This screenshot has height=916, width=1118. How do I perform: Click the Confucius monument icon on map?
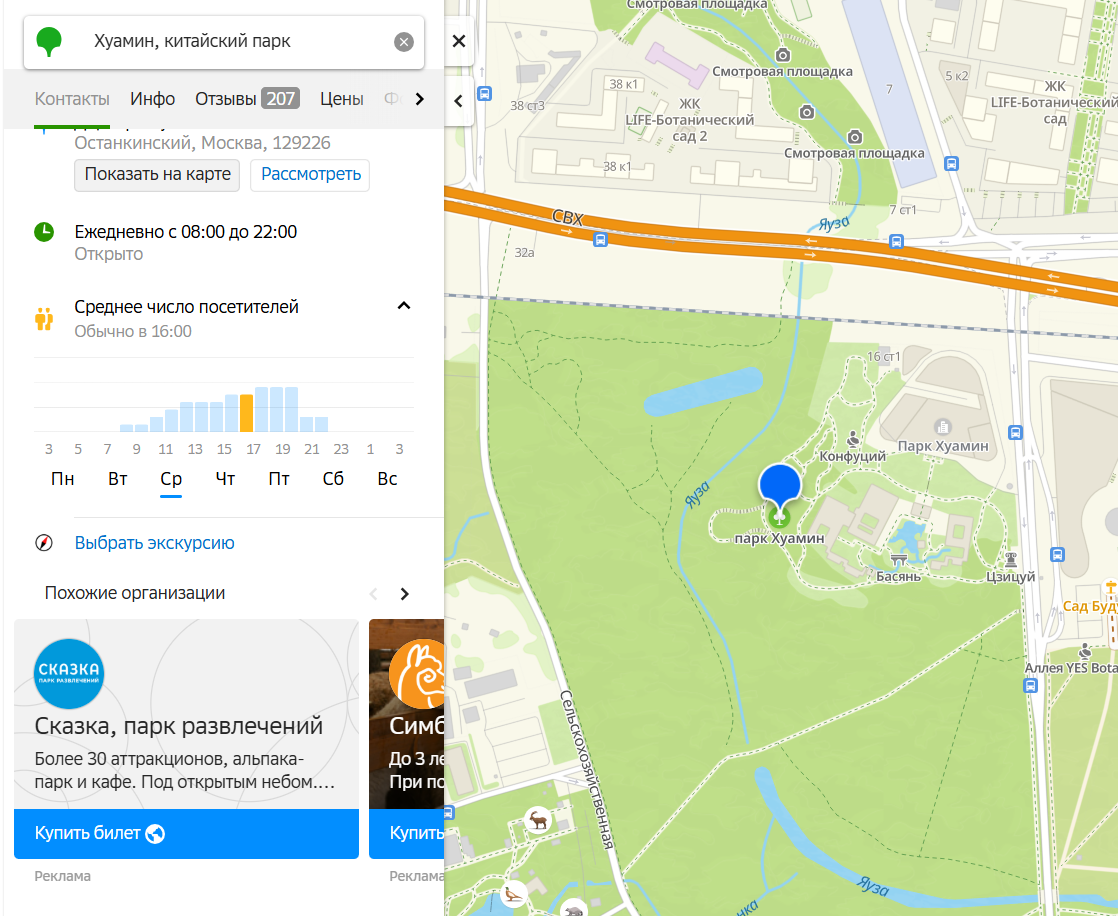(853, 438)
